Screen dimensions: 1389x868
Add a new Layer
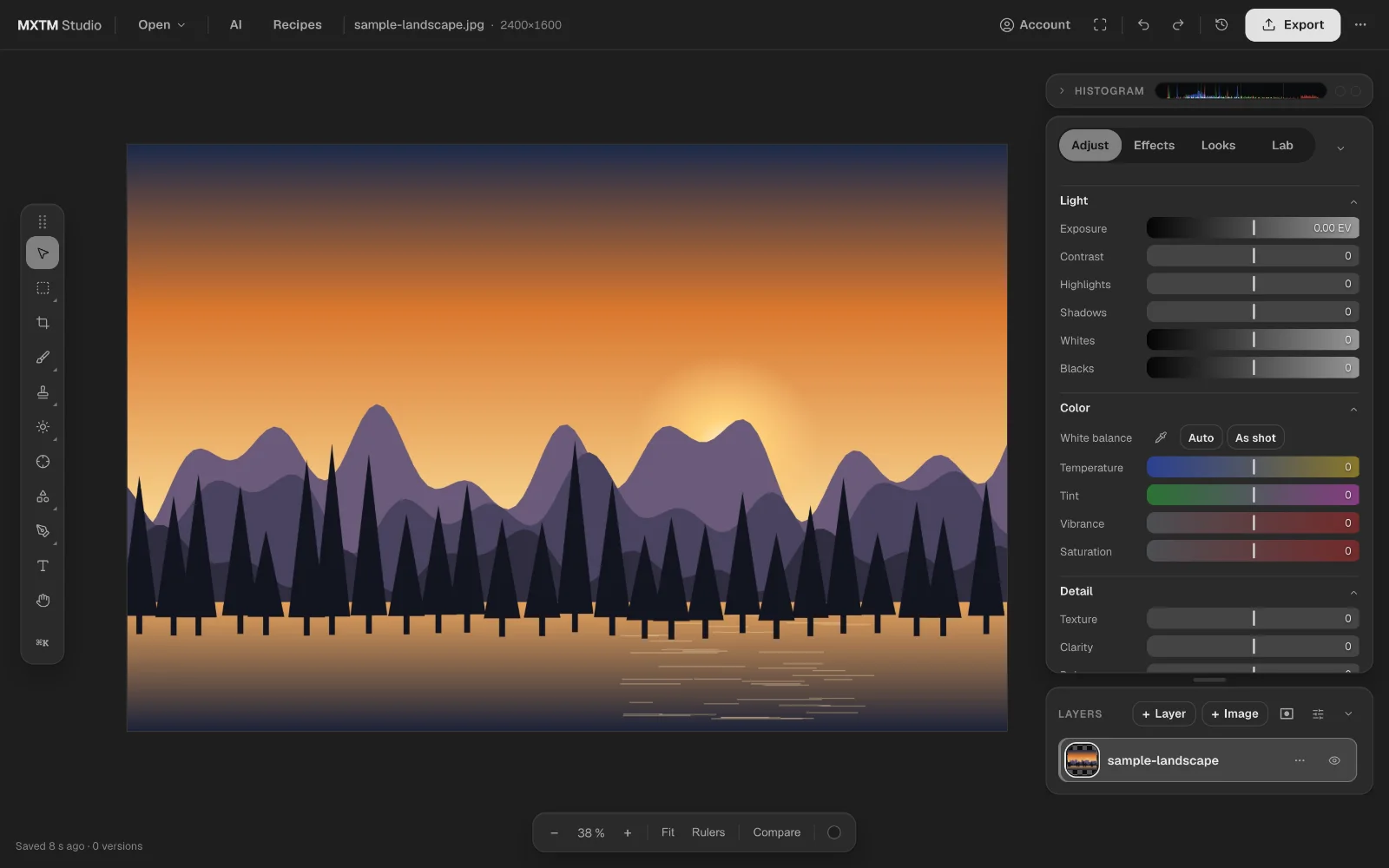[x=1164, y=713]
